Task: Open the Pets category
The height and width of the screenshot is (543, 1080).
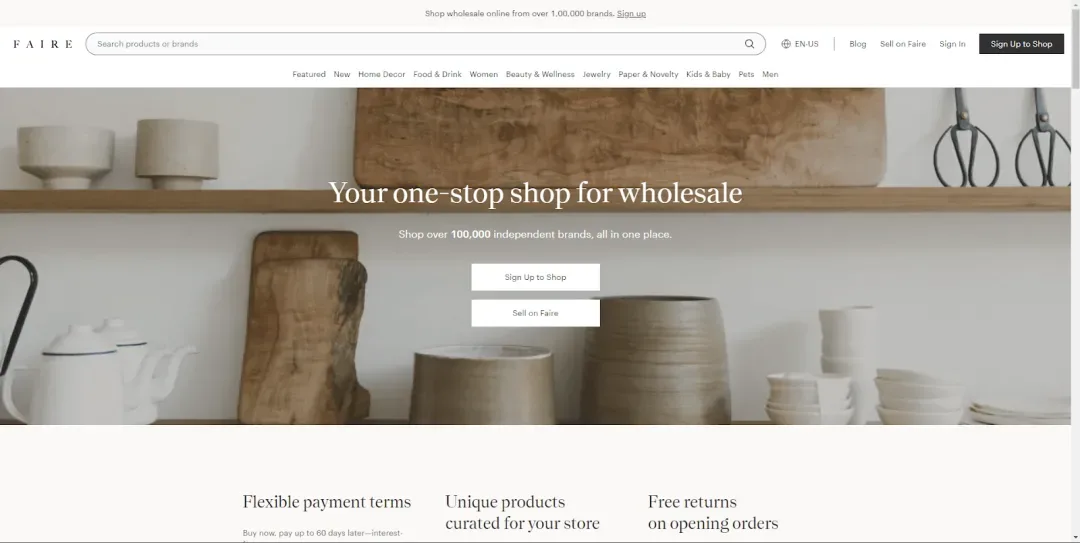Action: point(746,74)
